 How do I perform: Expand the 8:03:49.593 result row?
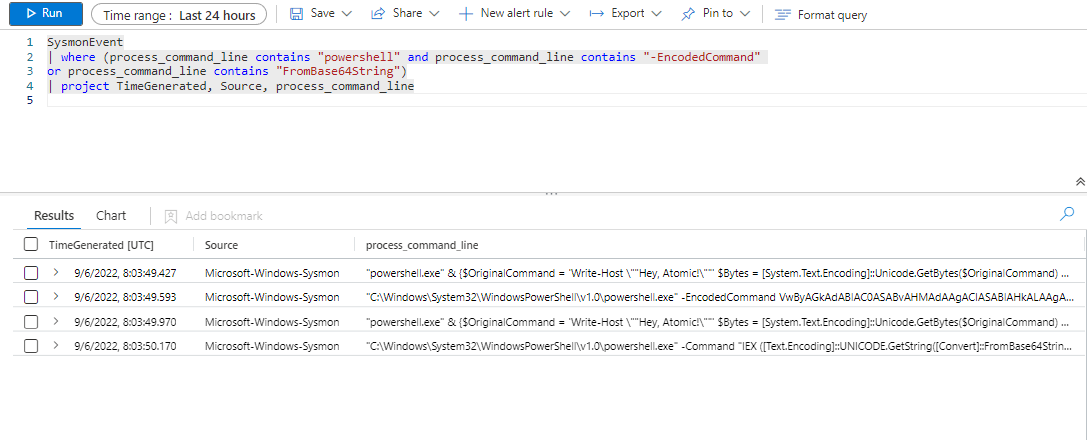point(56,297)
